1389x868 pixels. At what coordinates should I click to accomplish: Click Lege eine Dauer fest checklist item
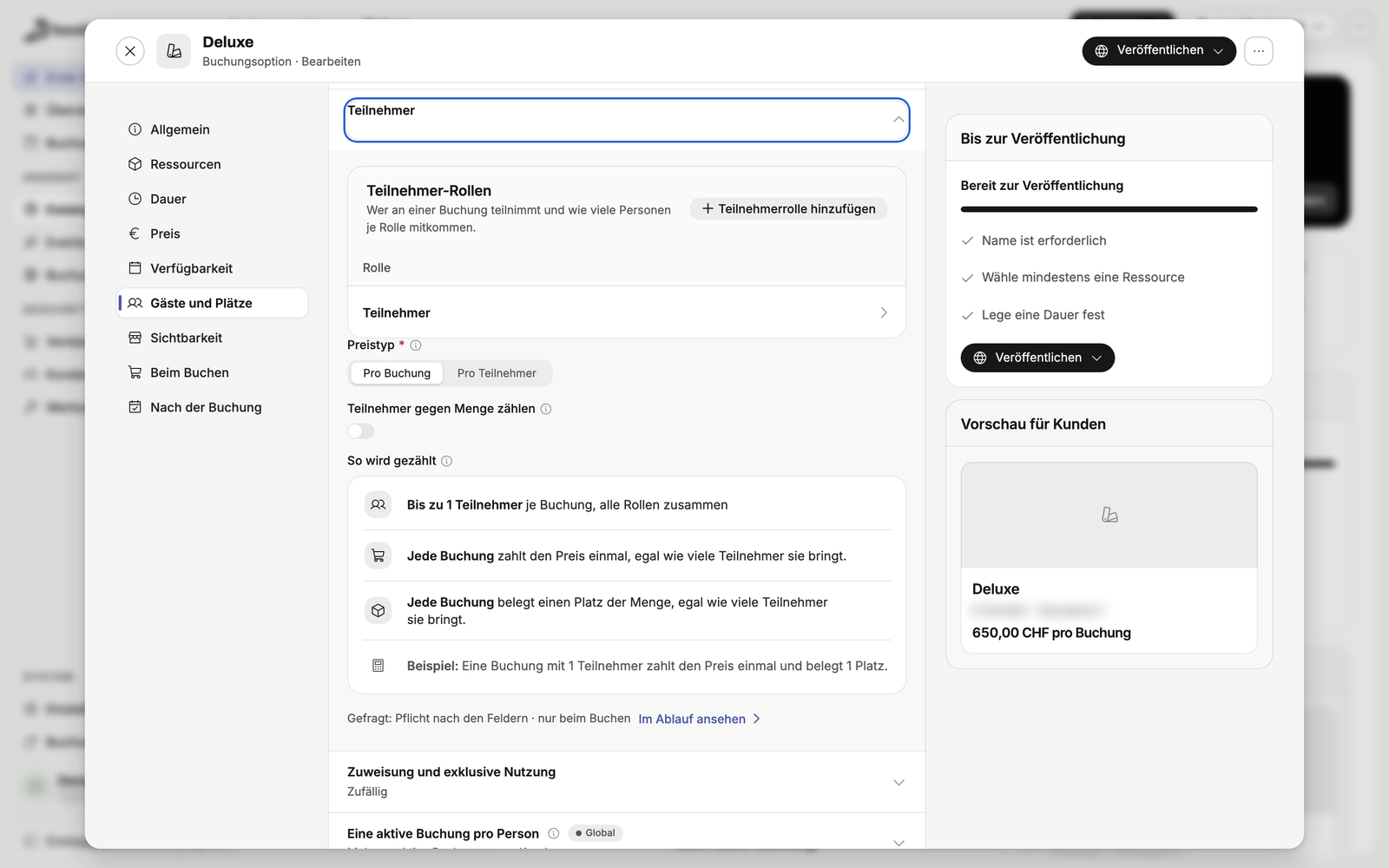[1033, 315]
